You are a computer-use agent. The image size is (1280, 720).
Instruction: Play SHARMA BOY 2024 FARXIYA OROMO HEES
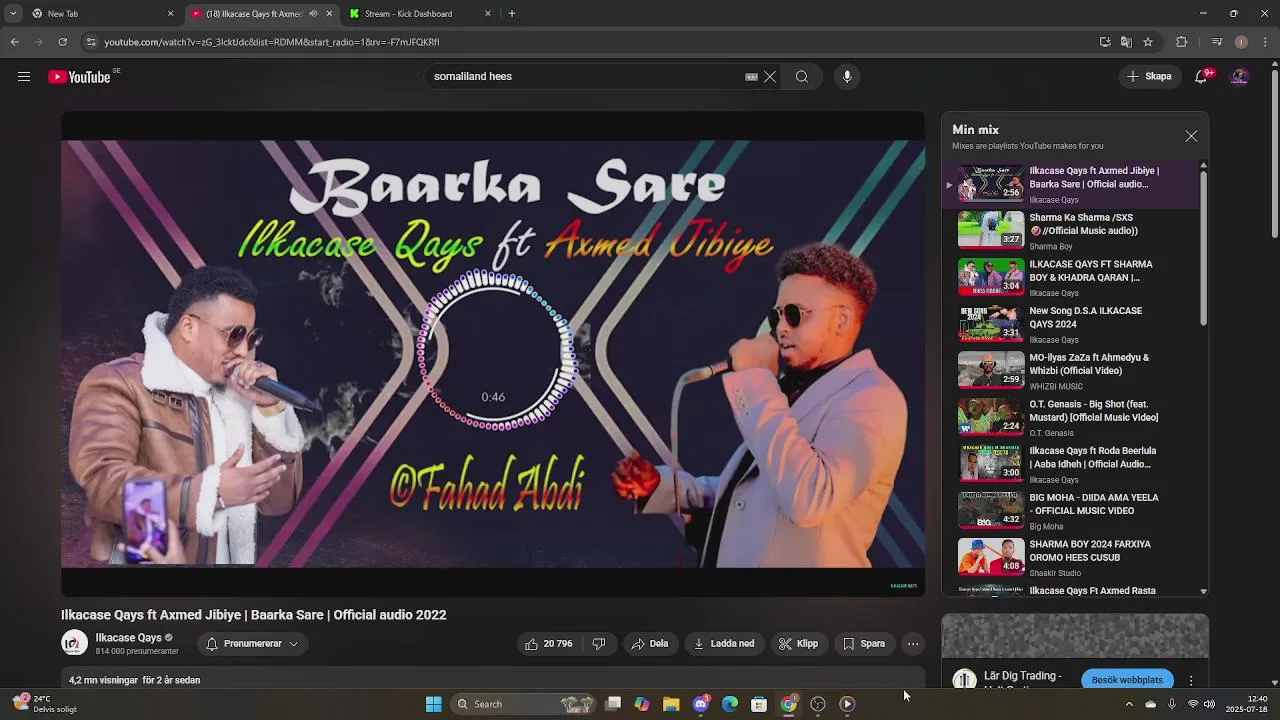1070,557
